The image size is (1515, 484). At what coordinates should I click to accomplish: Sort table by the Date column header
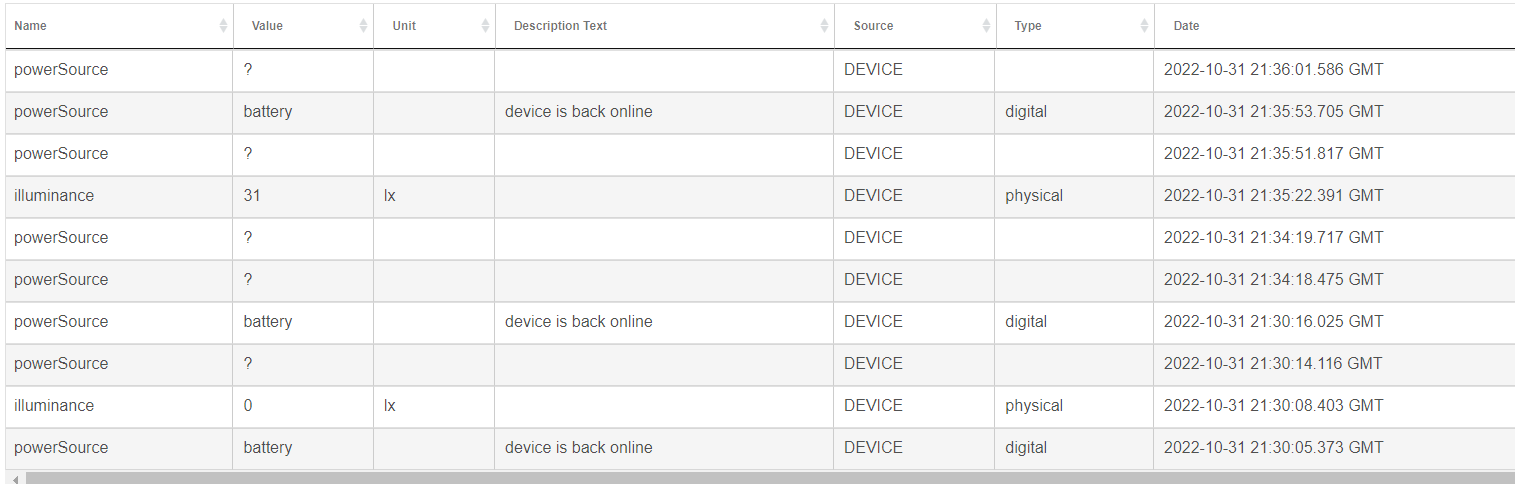point(1186,26)
